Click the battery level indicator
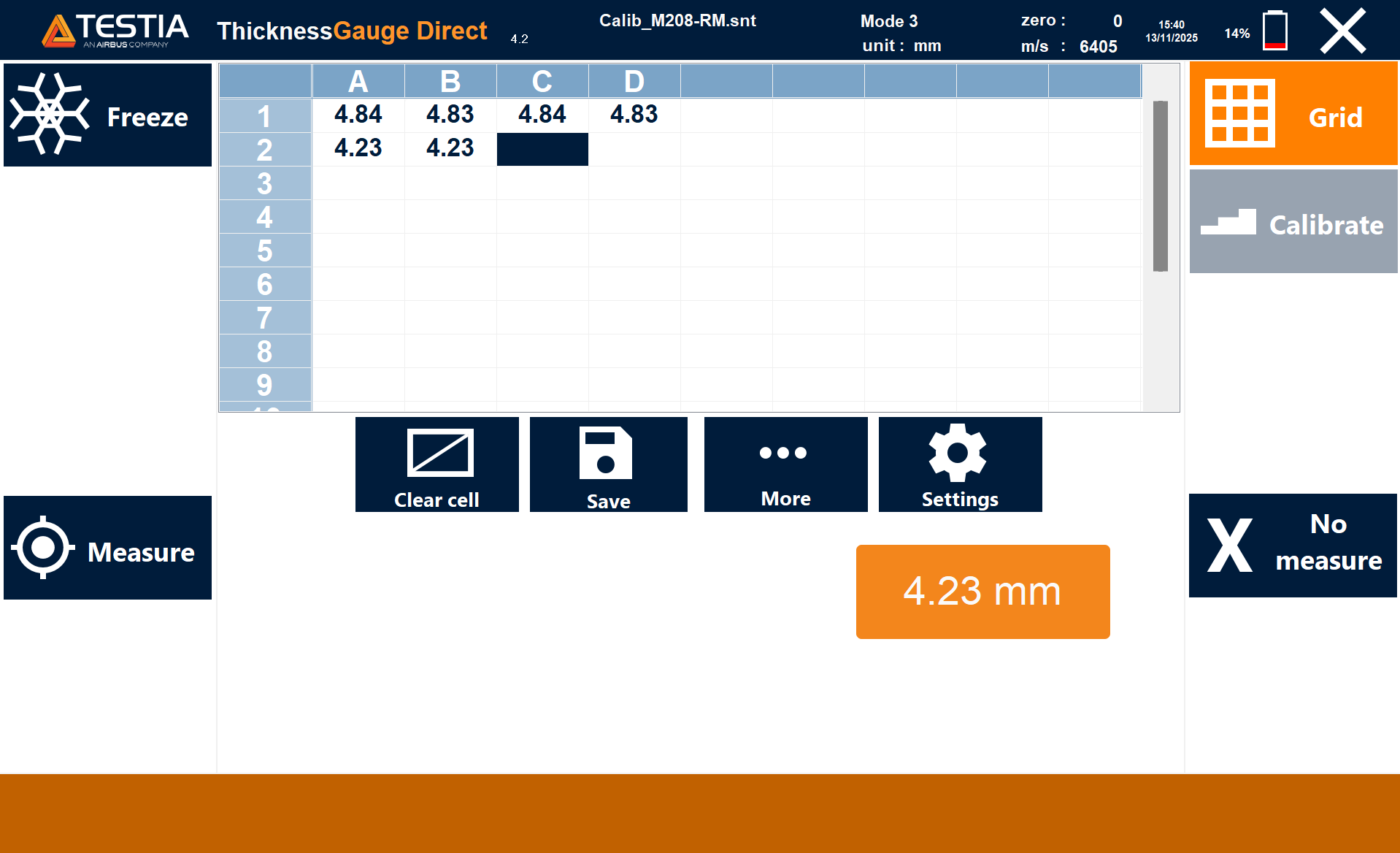 1274,31
